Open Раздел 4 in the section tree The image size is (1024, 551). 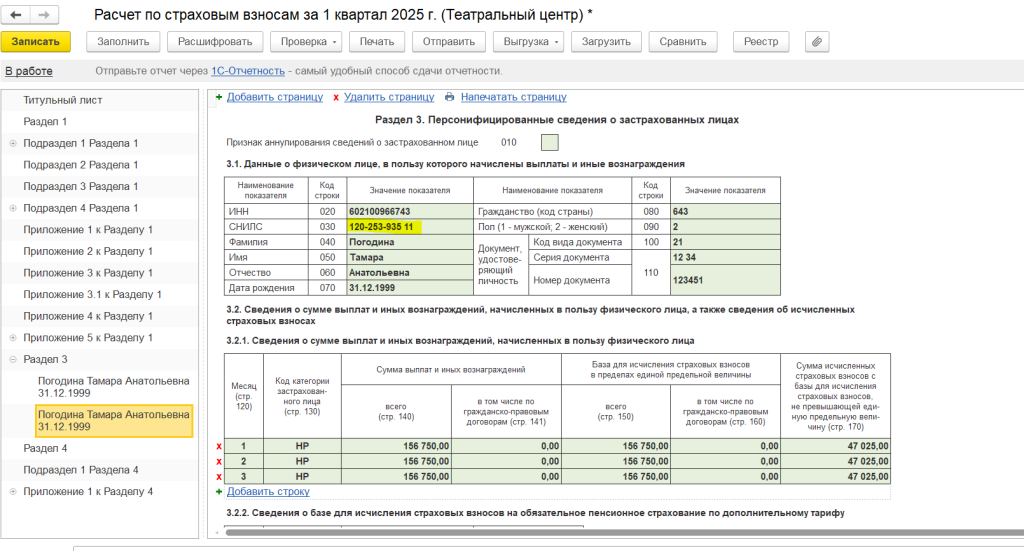(45, 448)
